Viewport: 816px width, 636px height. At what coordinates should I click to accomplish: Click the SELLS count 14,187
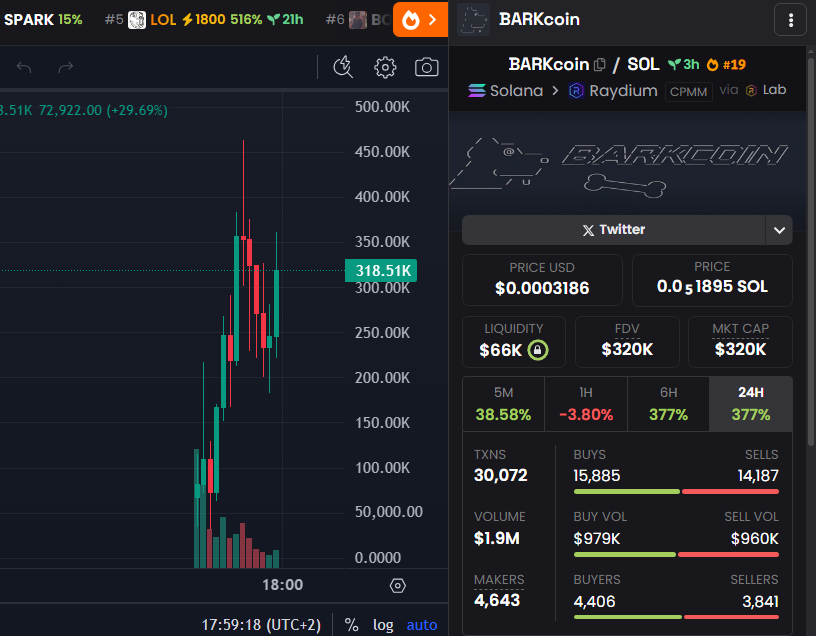pos(758,476)
